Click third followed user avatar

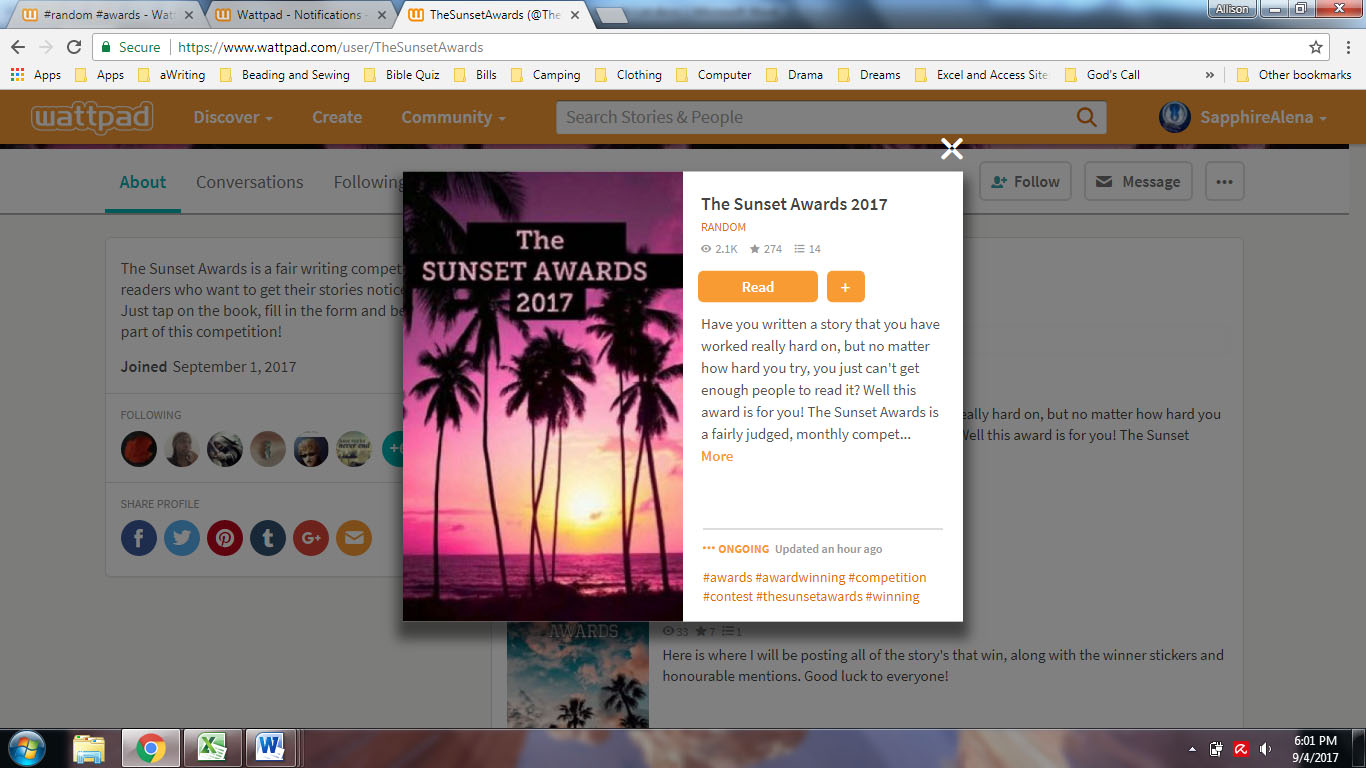[225, 449]
